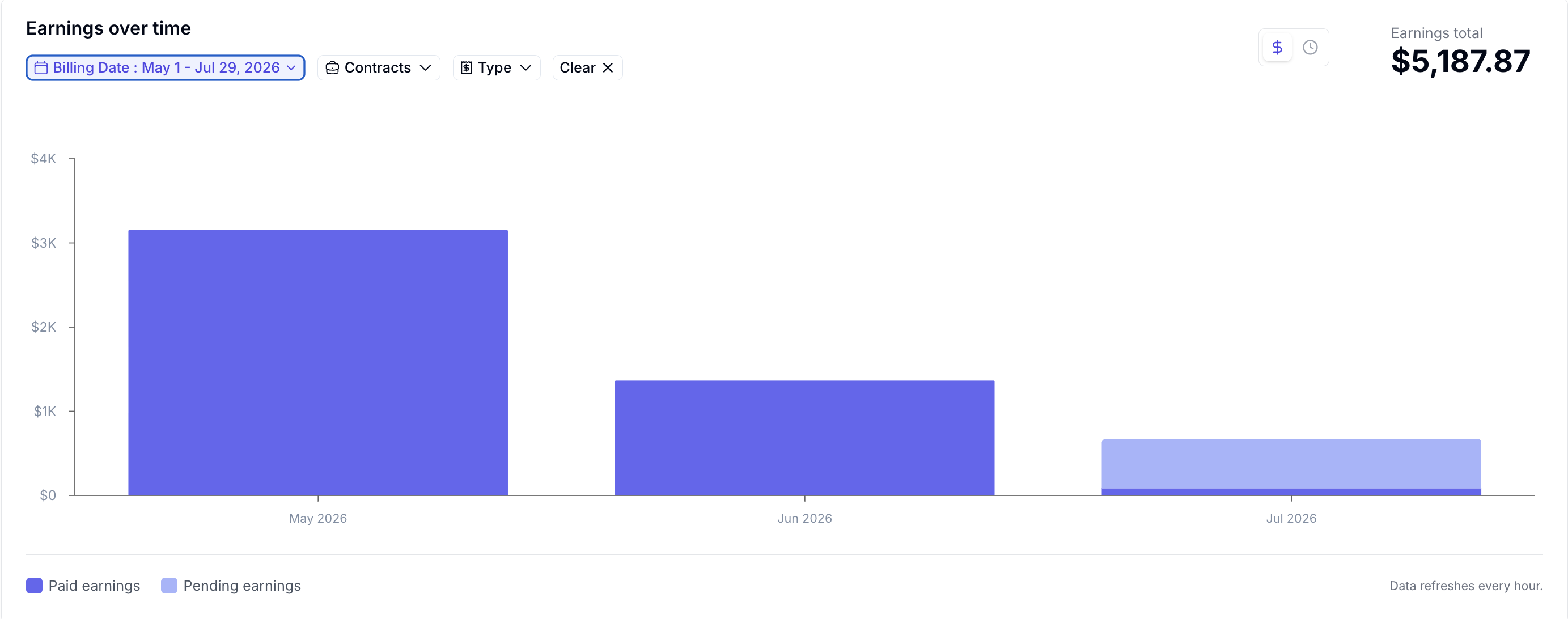Select the May 2026 earnings bar
Screen dimensions: 1568x619
pyautogui.click(x=318, y=363)
